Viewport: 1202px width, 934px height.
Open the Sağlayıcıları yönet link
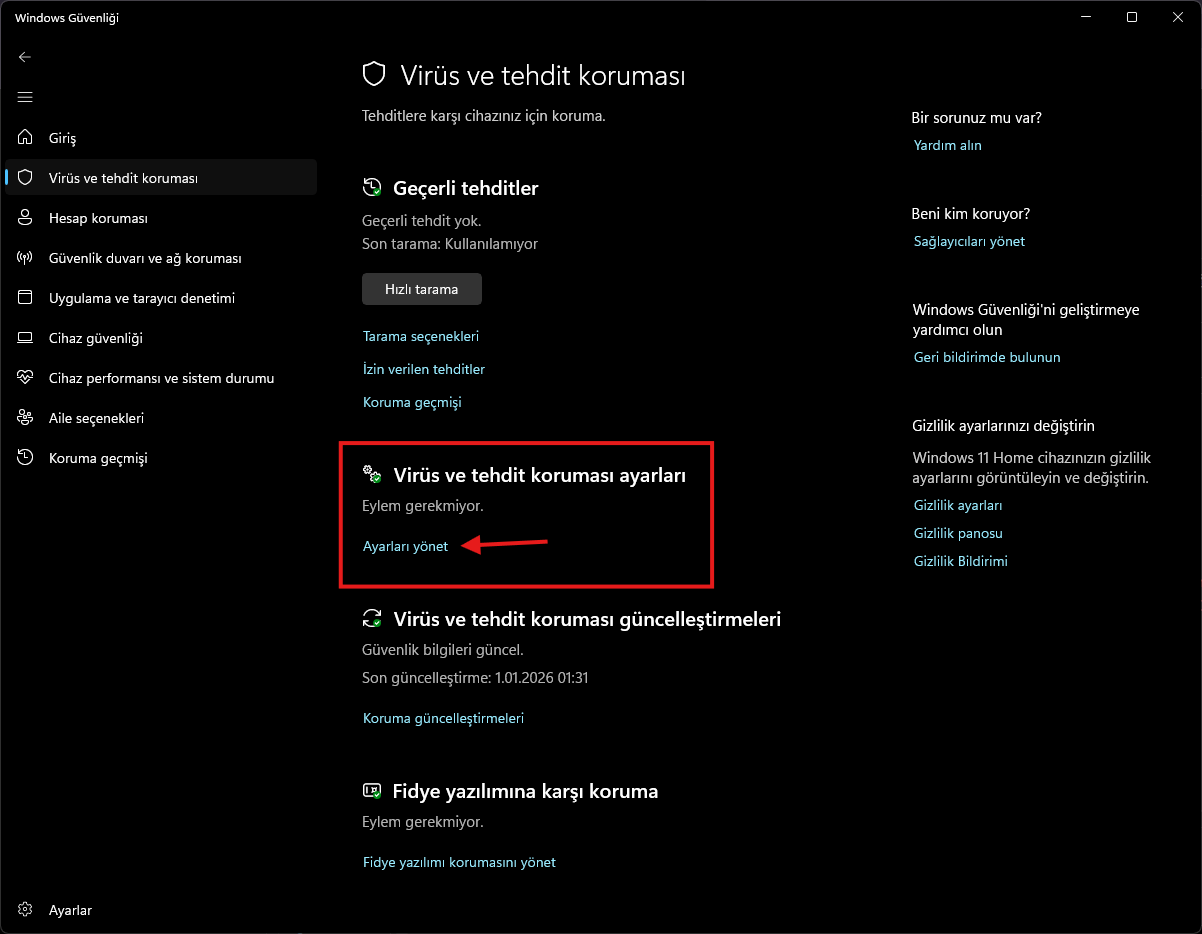[x=969, y=241]
